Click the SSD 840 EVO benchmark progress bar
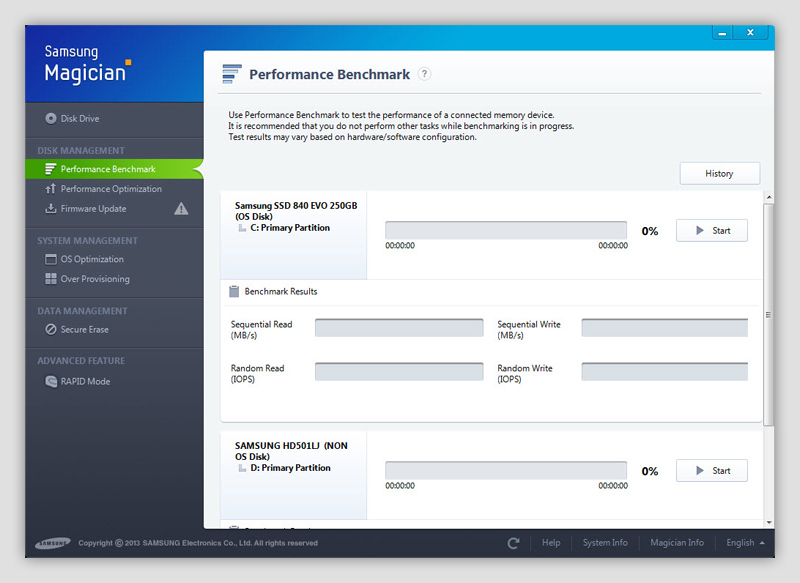The height and width of the screenshot is (583, 800). pyautogui.click(x=506, y=230)
